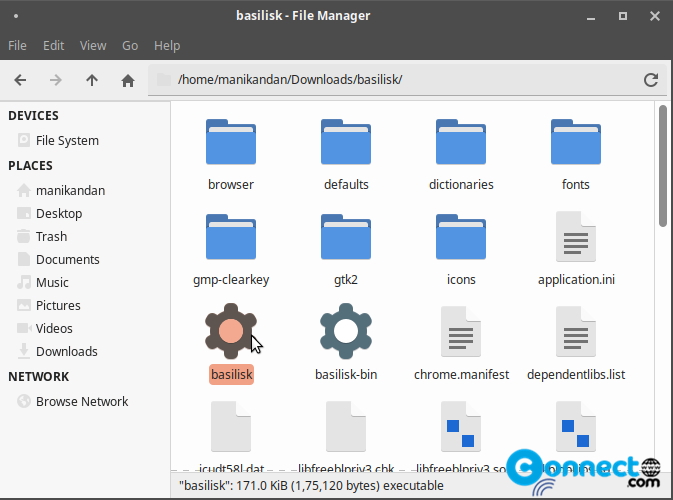Open the Go menu
Screen dimensions: 673x500
[130, 45]
